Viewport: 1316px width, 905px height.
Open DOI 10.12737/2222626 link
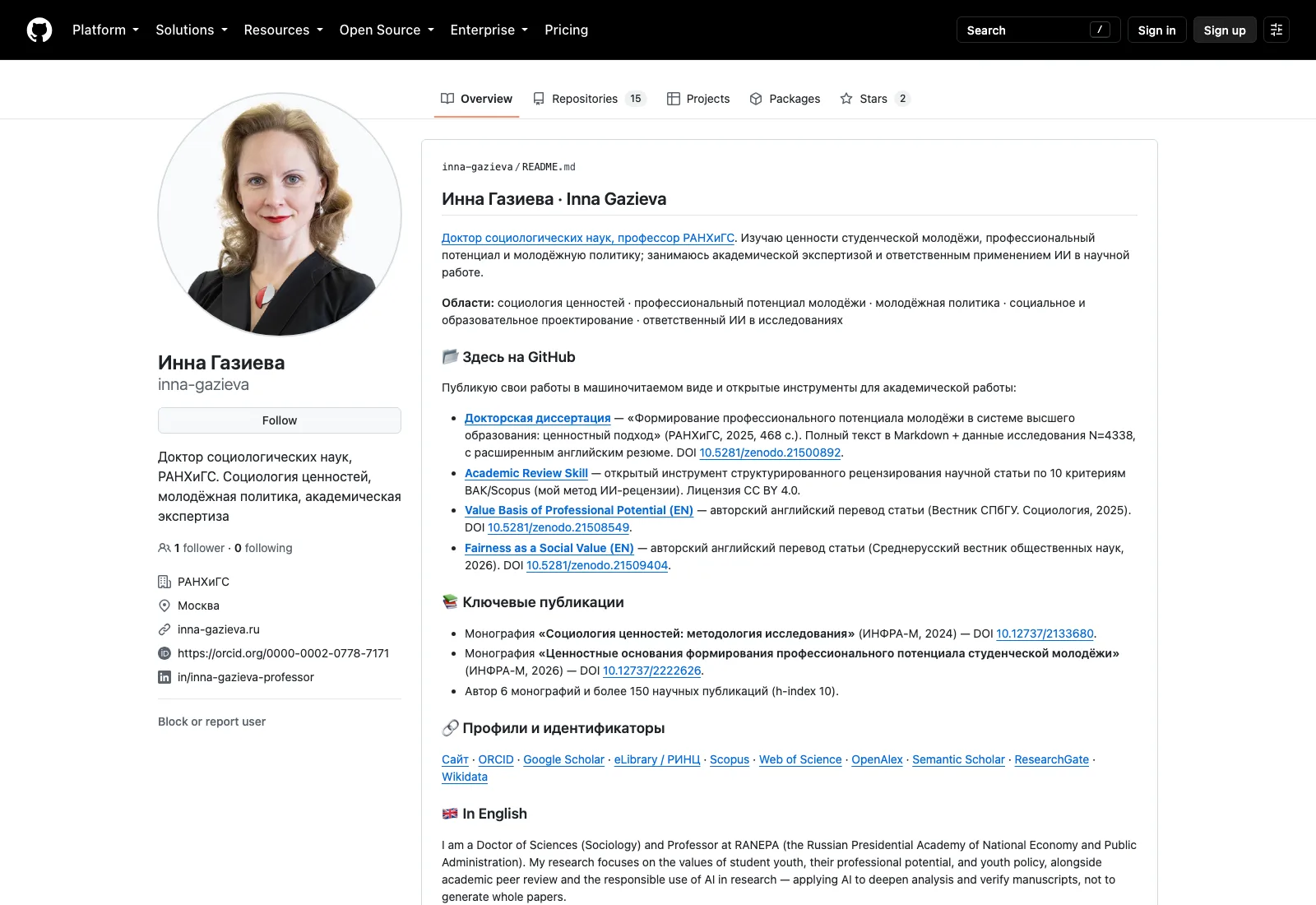pyautogui.click(x=652, y=671)
